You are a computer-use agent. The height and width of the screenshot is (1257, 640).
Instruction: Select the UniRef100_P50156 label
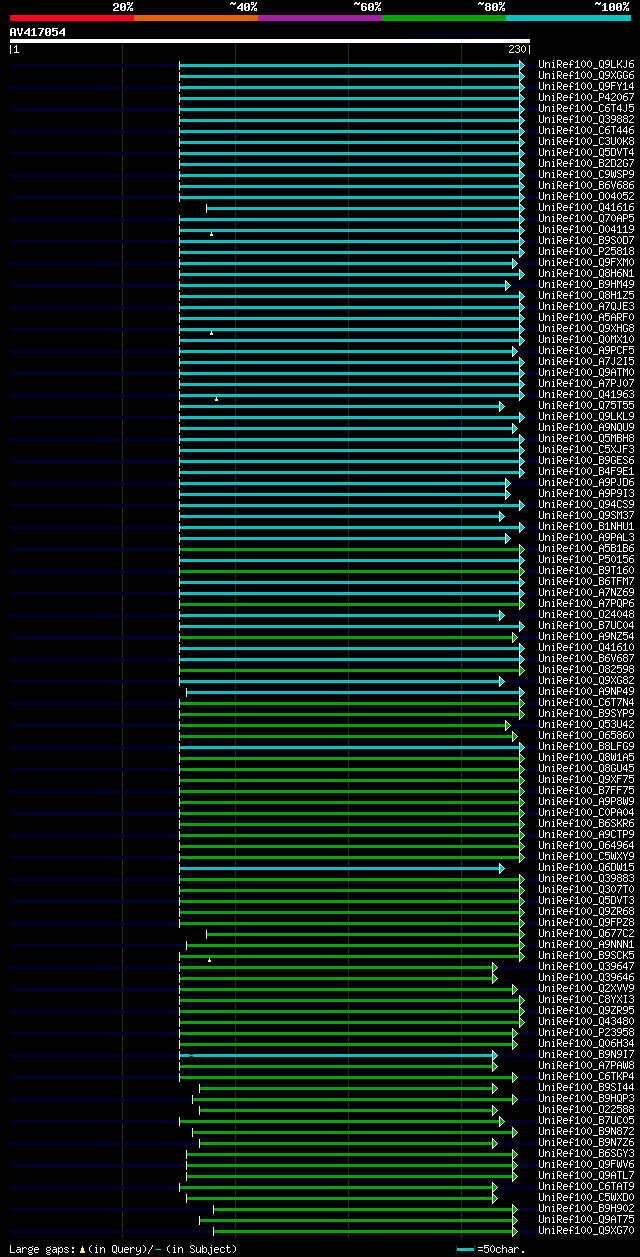[x=586, y=560]
